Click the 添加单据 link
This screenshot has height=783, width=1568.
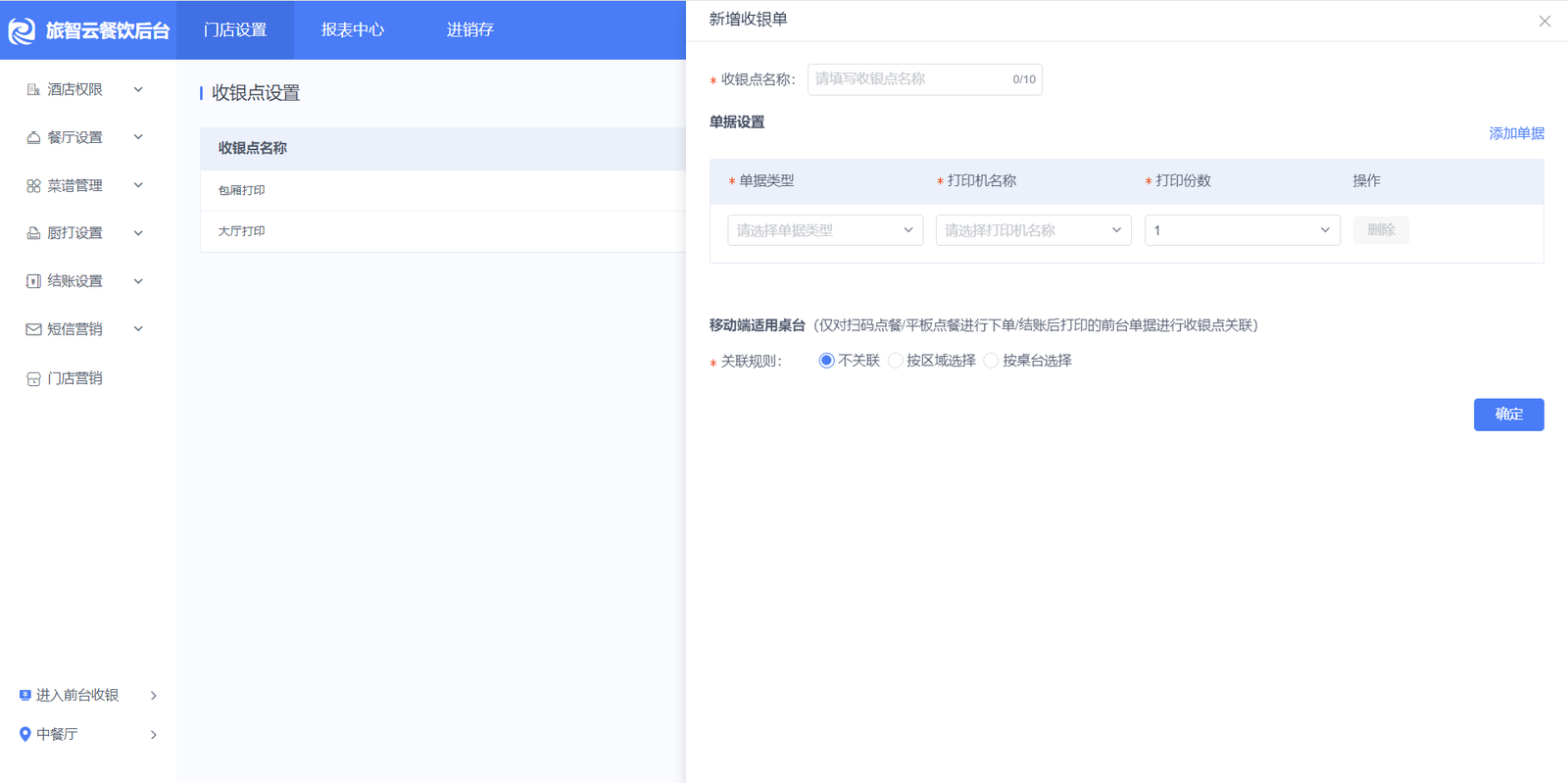click(1517, 133)
